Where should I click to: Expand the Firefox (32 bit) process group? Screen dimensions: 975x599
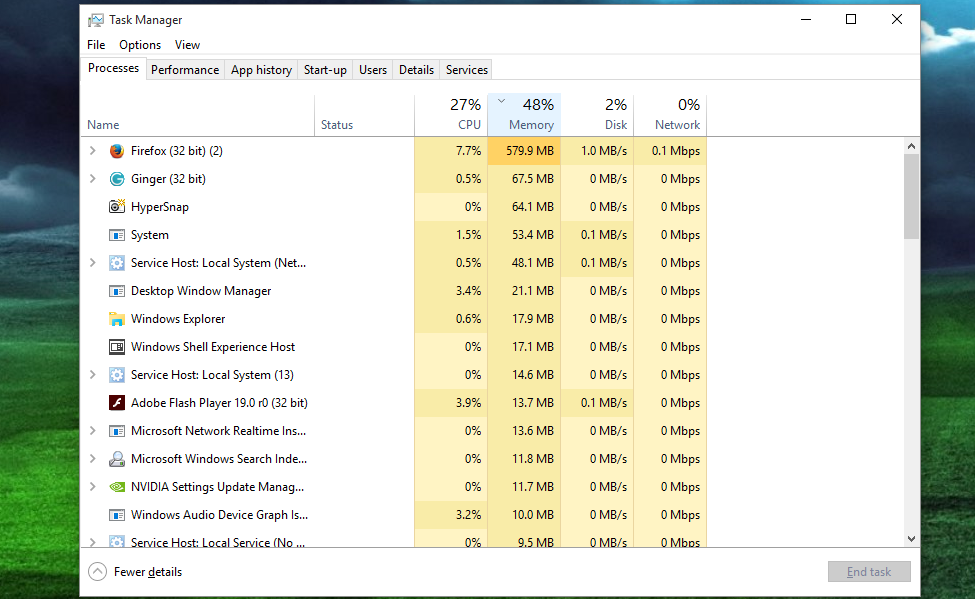pyautogui.click(x=93, y=151)
